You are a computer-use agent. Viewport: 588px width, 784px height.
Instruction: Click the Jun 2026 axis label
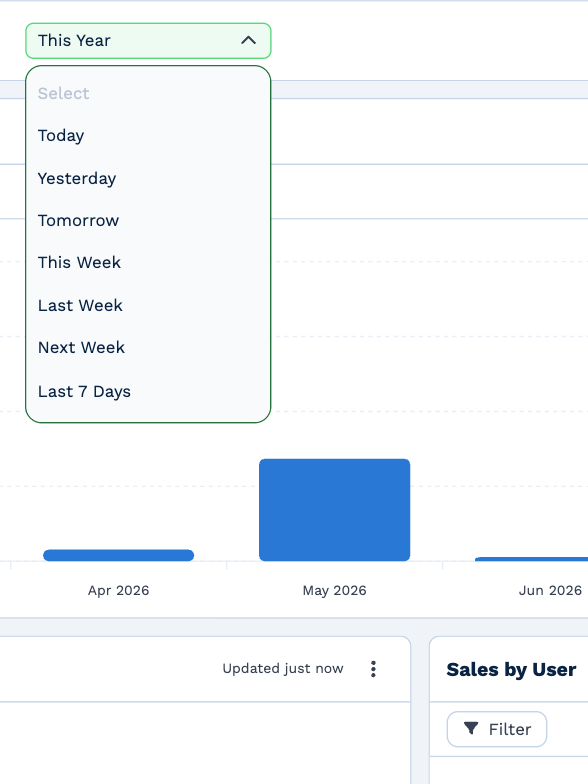point(550,590)
